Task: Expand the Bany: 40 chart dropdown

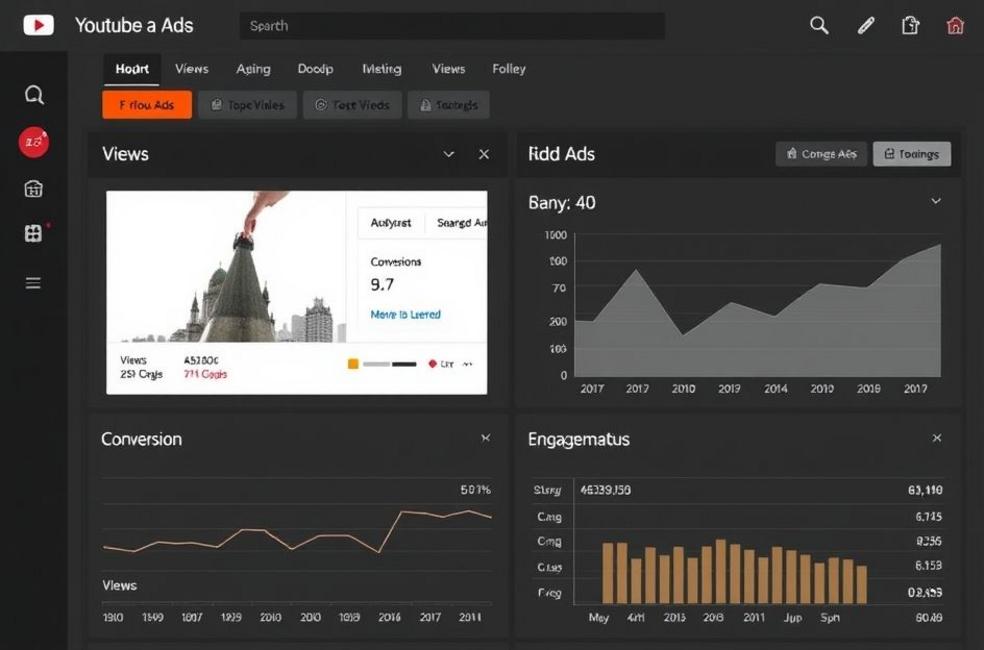Action: tap(936, 202)
